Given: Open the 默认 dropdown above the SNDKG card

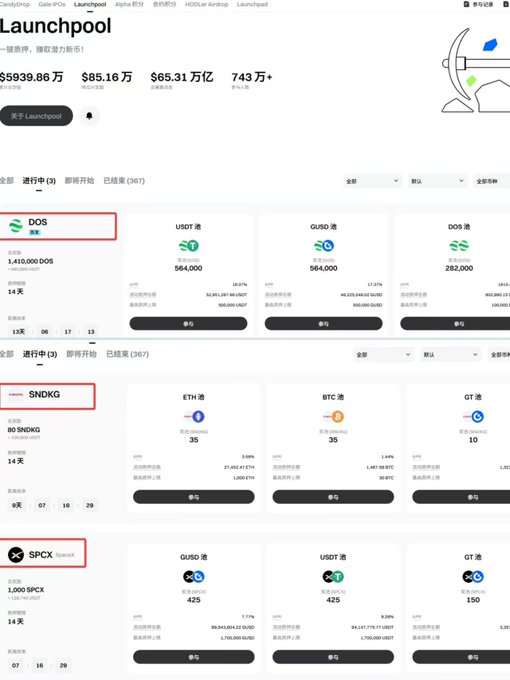Looking at the screenshot, I should [451, 355].
